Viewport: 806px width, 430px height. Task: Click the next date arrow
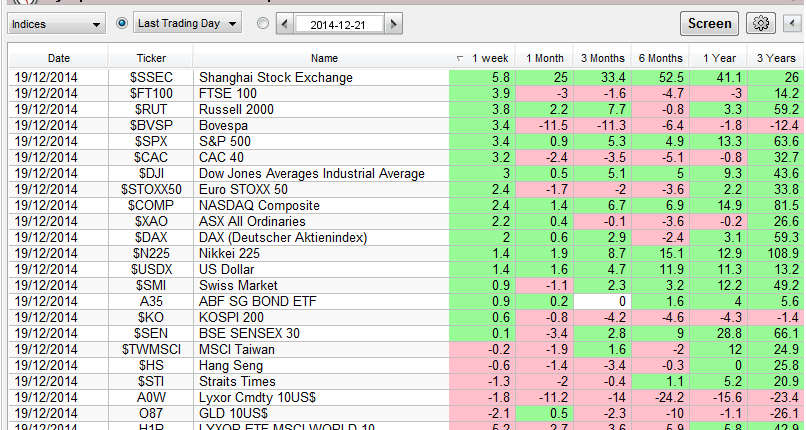point(395,23)
